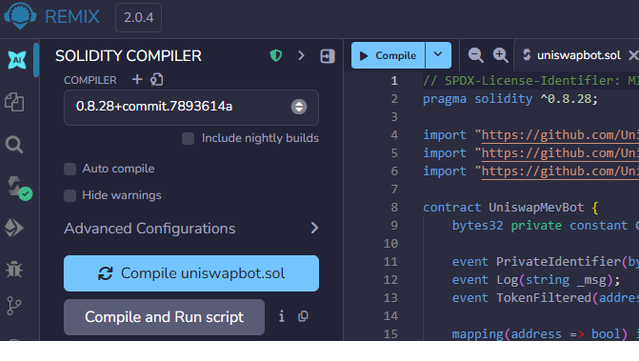The height and width of the screenshot is (361, 639).
Task: Open the Debugger bug icon
Action: pyautogui.click(x=14, y=269)
